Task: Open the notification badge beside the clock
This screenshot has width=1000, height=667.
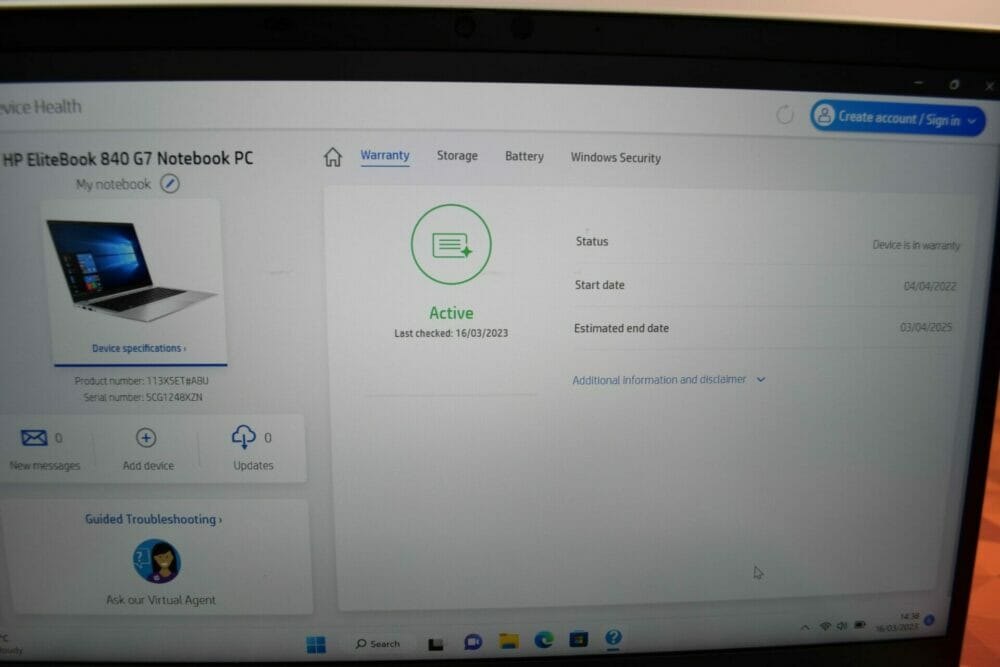Action: [929, 620]
